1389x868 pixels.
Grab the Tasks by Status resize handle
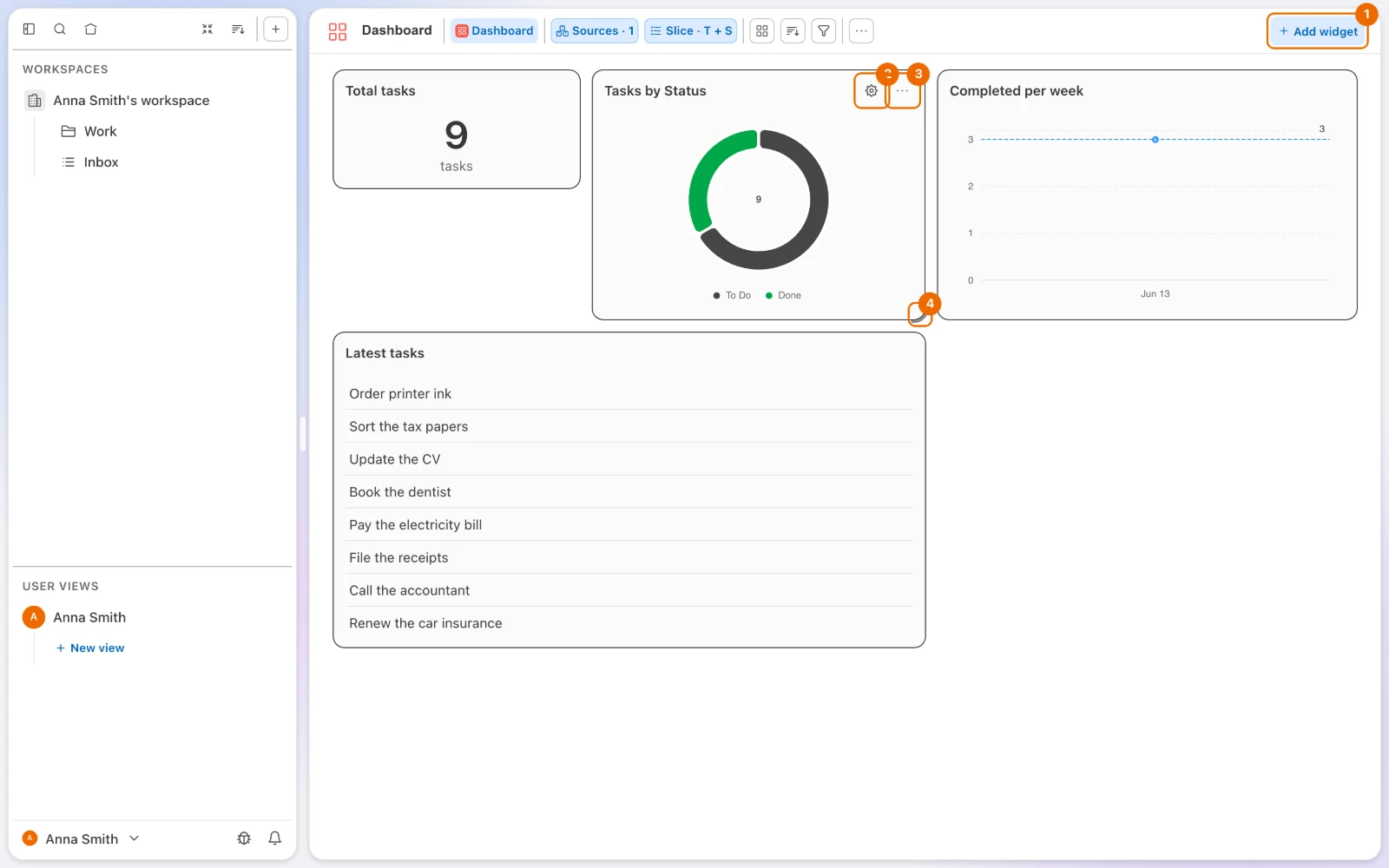click(918, 314)
